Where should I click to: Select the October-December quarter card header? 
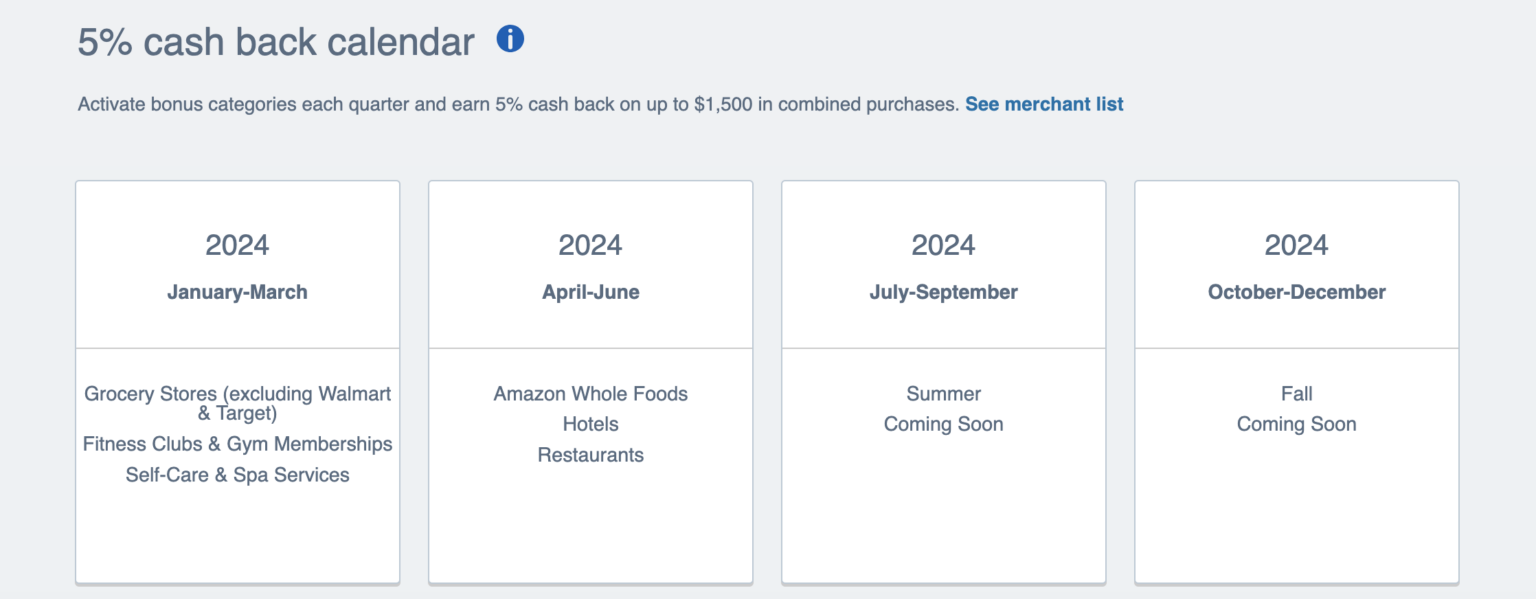(x=1296, y=292)
